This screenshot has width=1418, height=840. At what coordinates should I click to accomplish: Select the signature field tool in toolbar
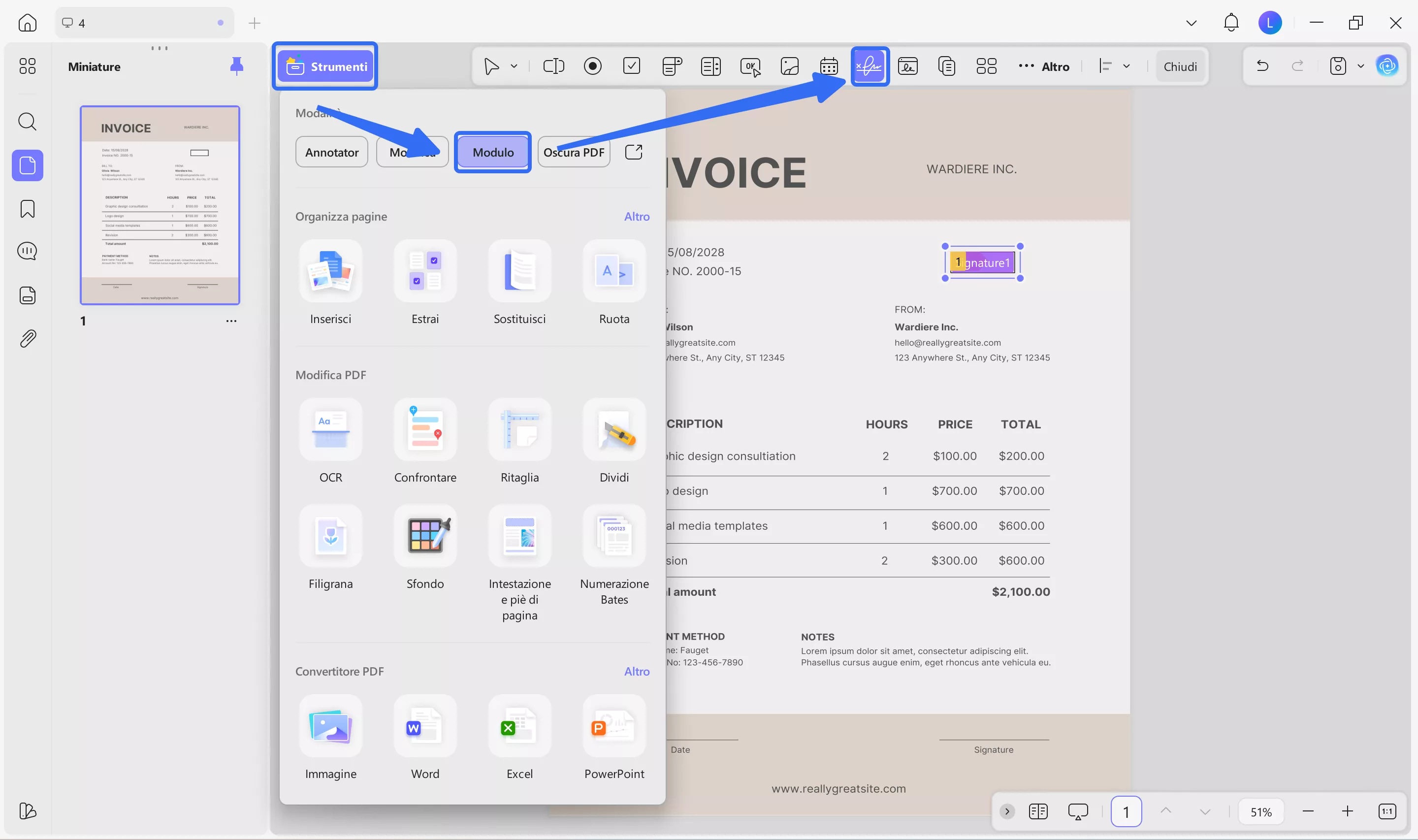click(869, 66)
